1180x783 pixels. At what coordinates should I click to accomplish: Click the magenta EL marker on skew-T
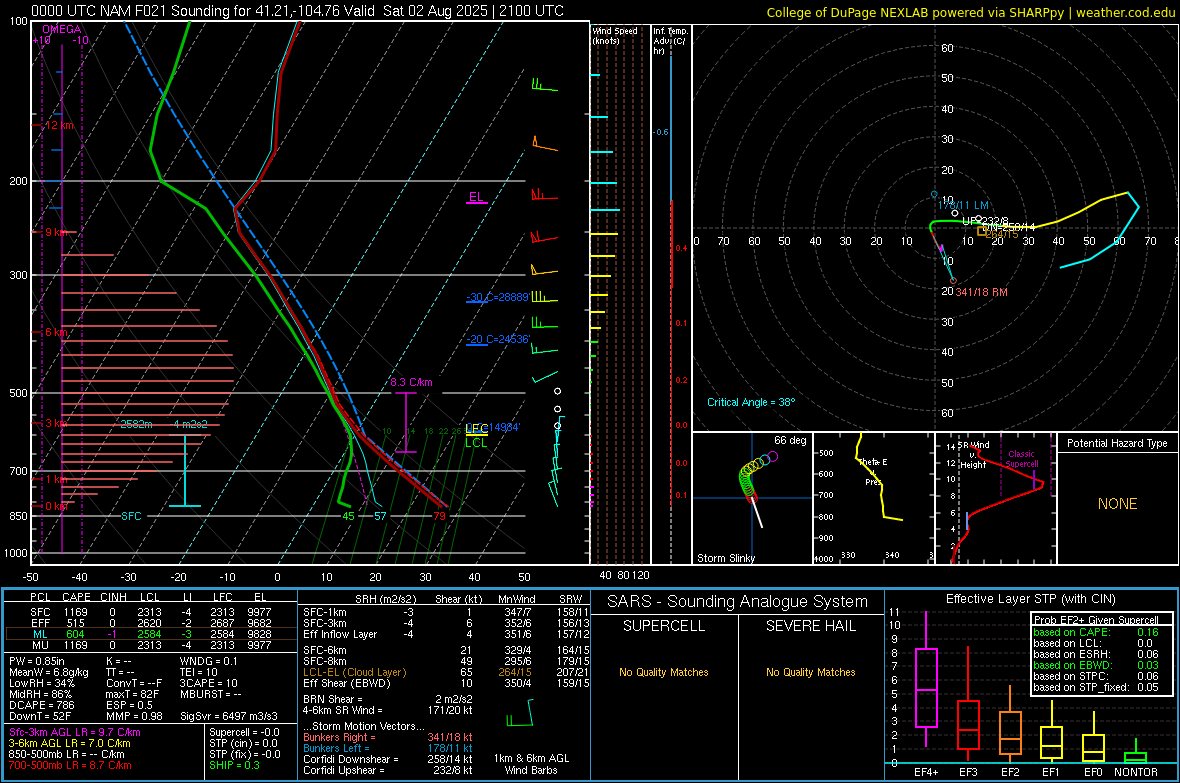point(476,197)
